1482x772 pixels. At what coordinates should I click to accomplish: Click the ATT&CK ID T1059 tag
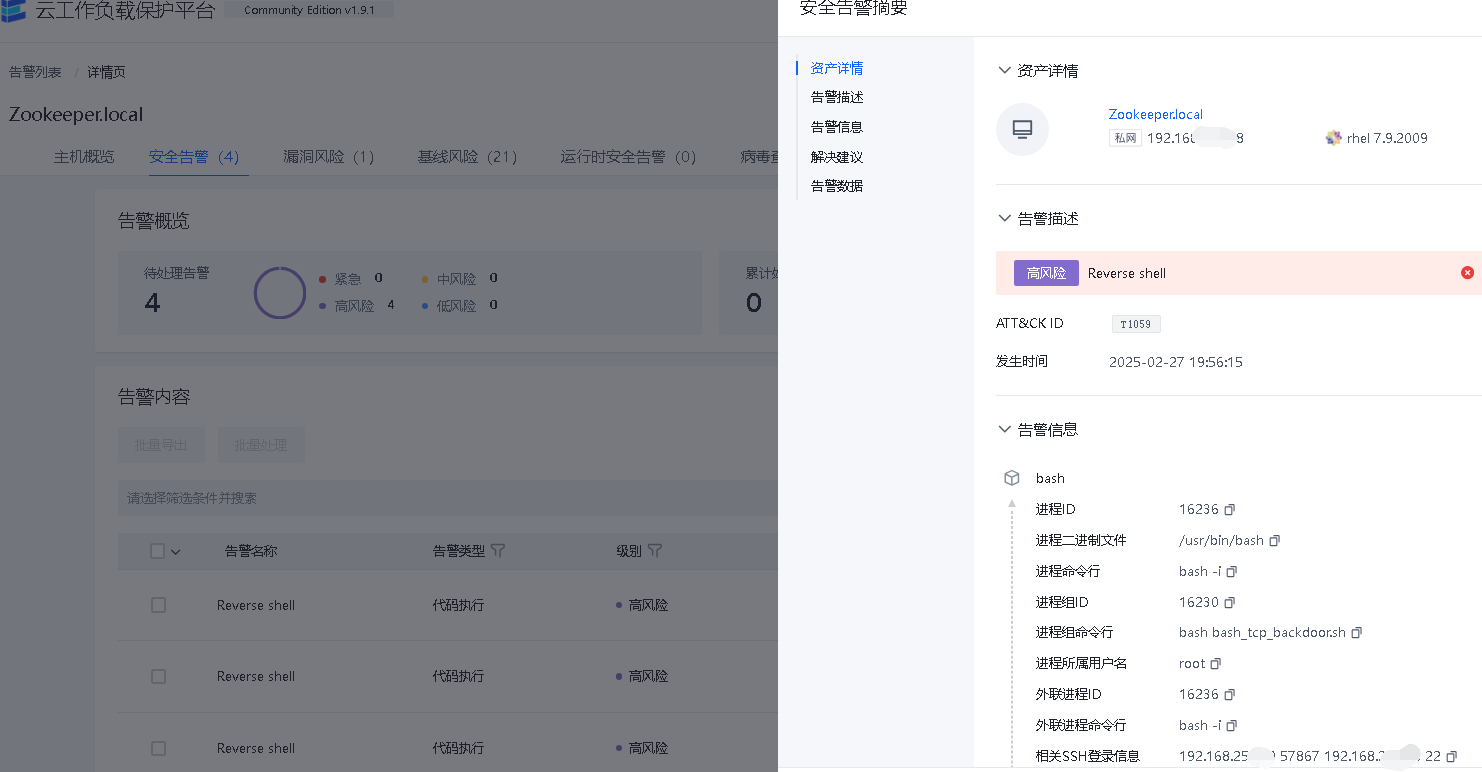(1136, 324)
